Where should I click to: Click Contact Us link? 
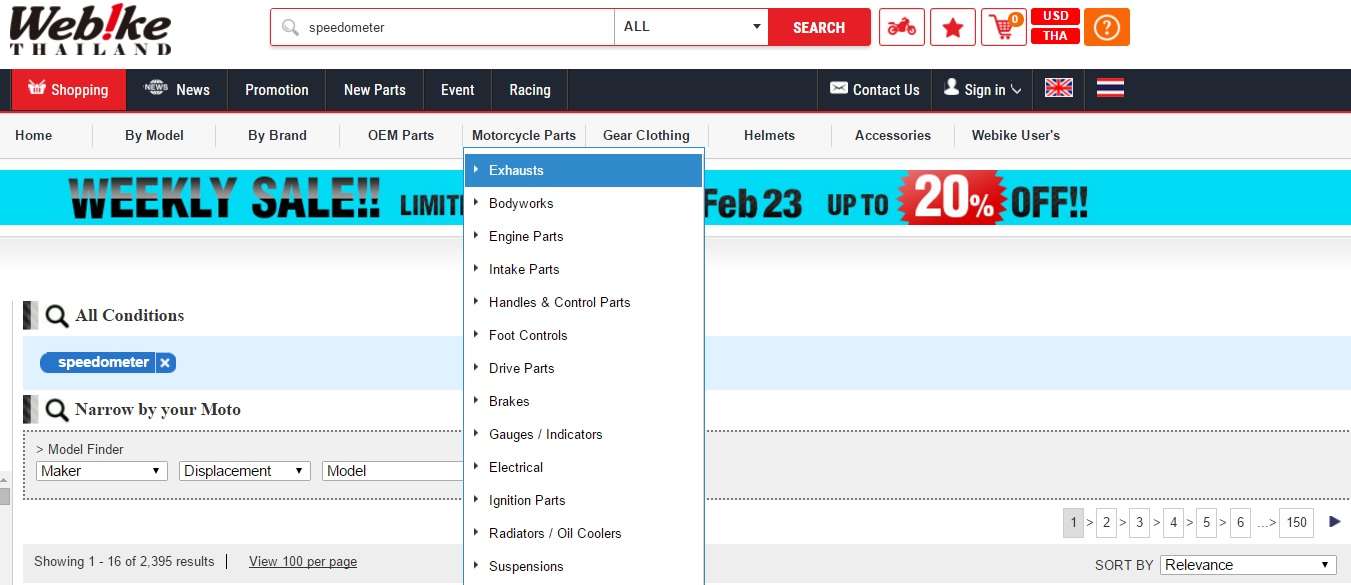[x=875, y=89]
